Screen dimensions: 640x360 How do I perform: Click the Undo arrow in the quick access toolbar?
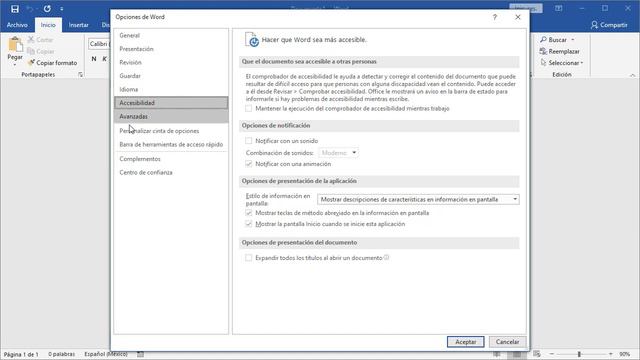(x=30, y=9)
